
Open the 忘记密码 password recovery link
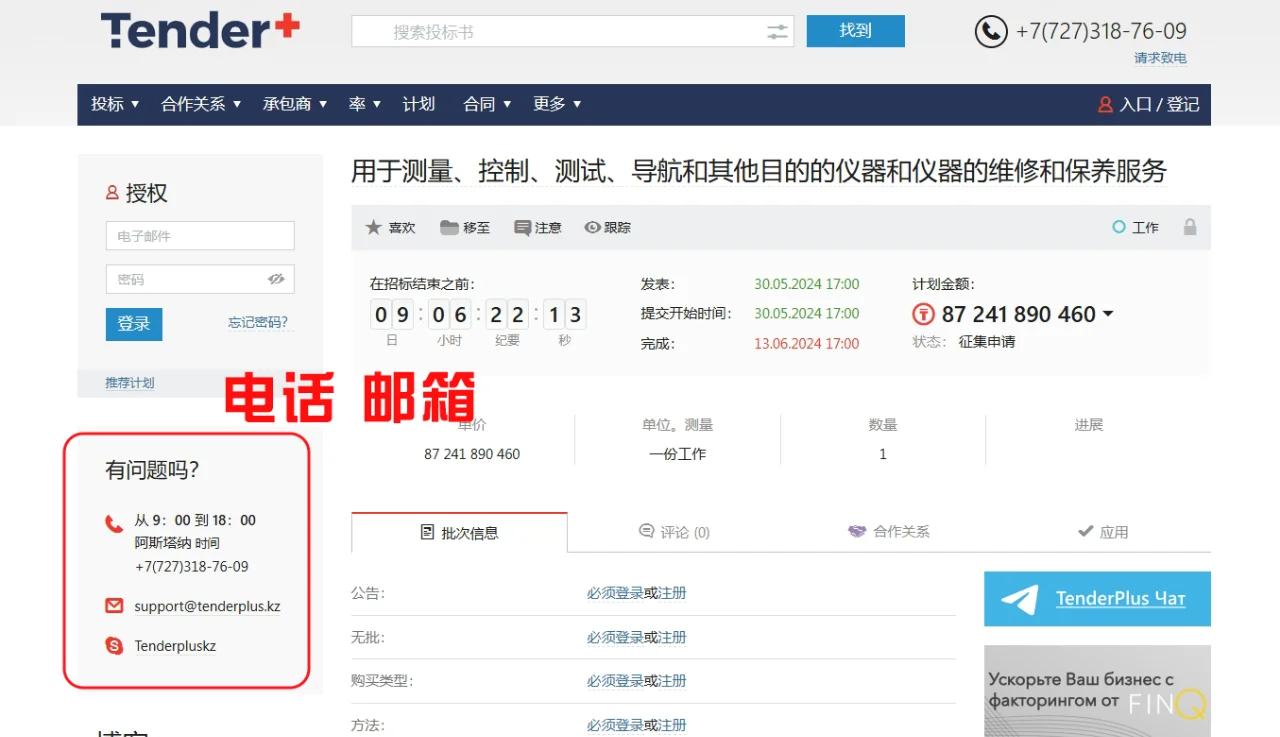coord(258,322)
